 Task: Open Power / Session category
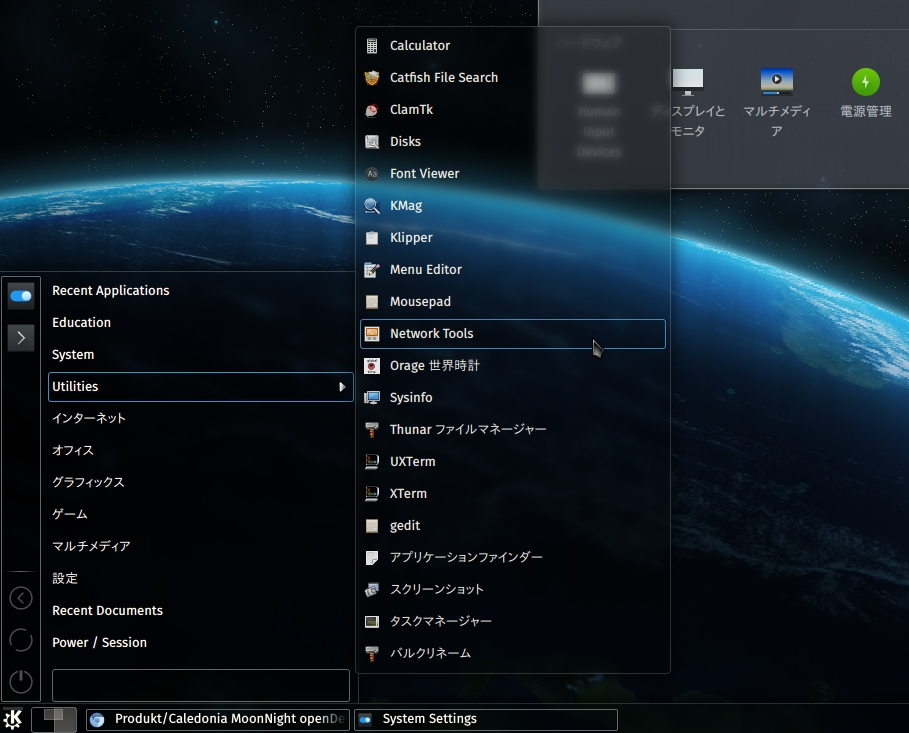click(x=99, y=643)
